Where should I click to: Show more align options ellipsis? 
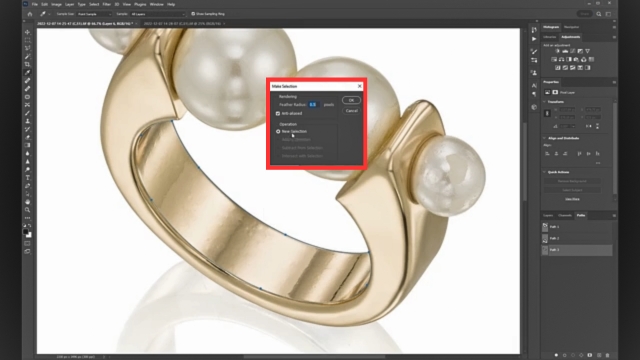(598, 163)
